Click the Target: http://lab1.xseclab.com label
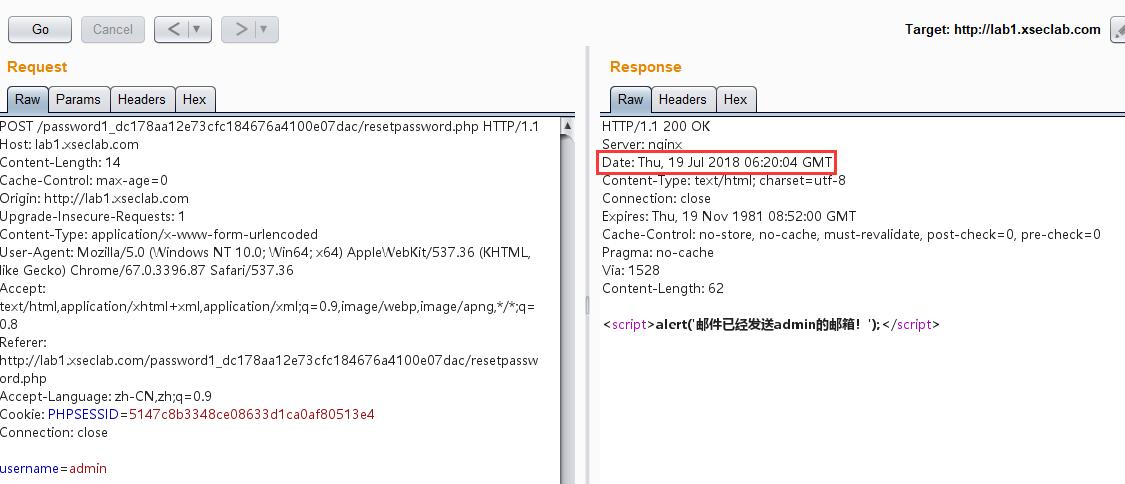 coord(1002,29)
